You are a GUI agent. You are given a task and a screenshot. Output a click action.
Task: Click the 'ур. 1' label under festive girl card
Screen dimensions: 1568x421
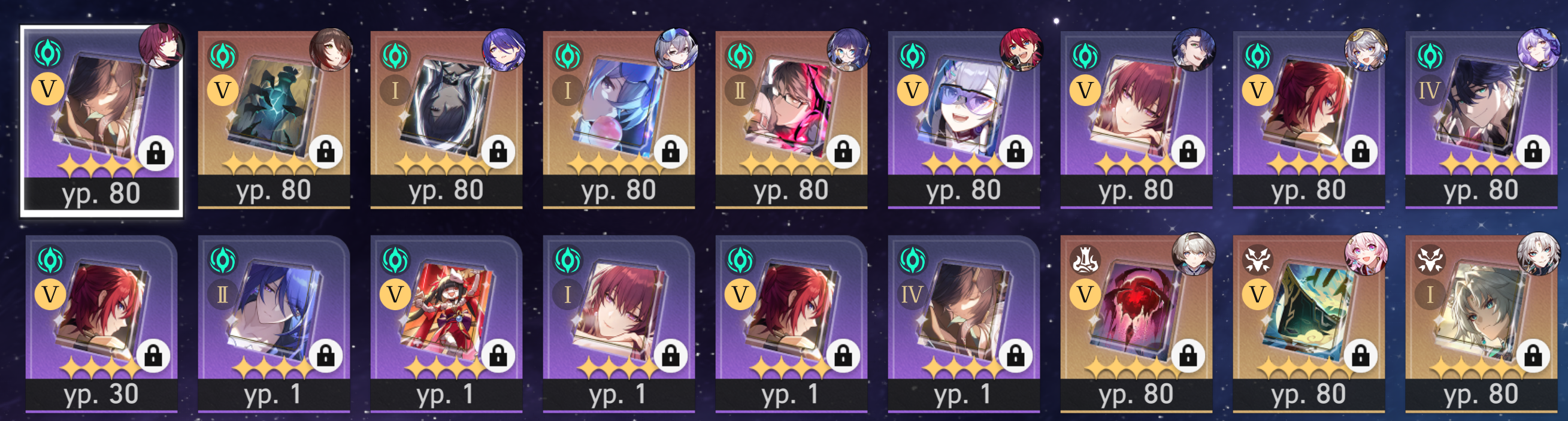[445, 395]
